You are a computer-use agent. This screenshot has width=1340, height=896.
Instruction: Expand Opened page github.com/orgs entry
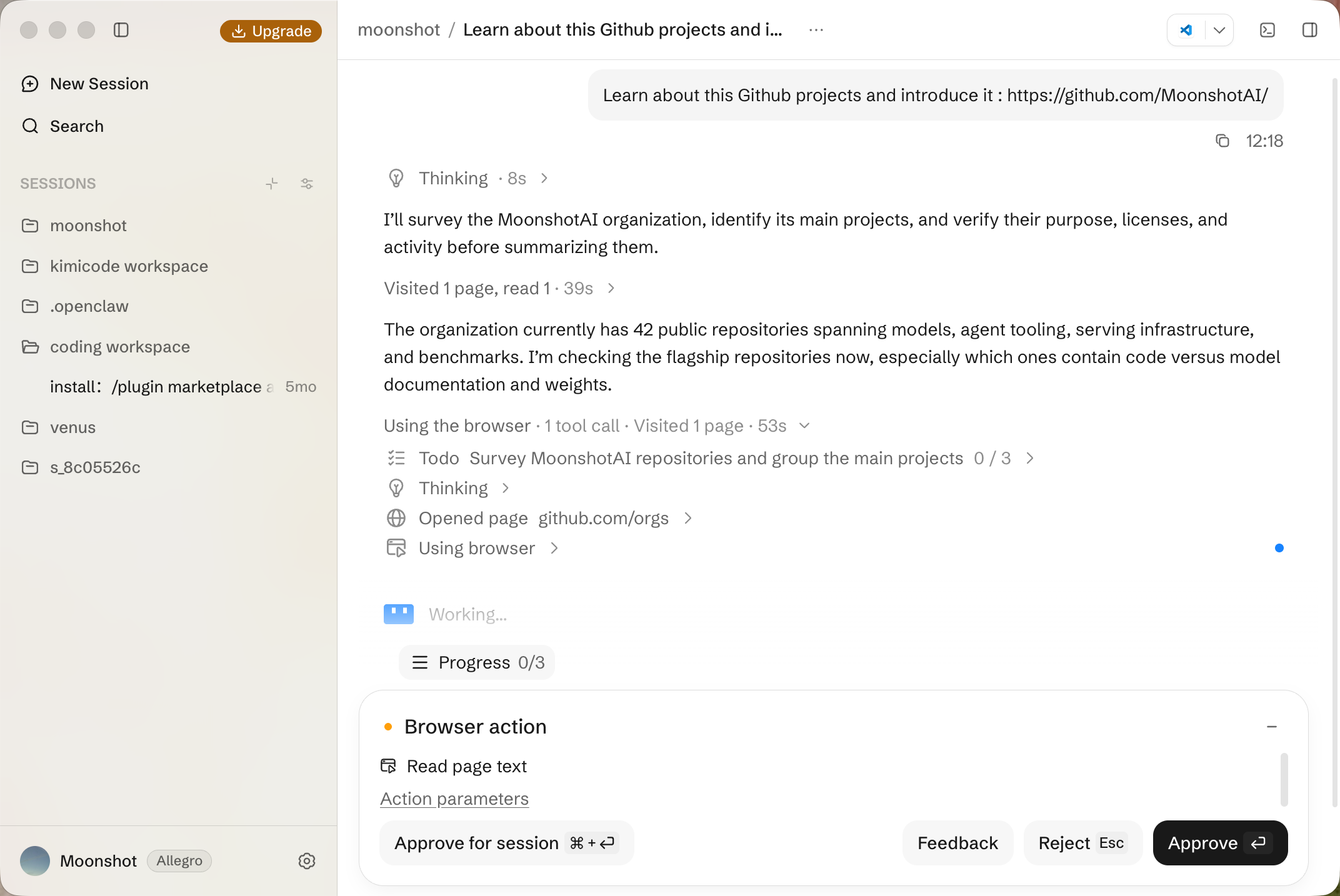click(539, 519)
